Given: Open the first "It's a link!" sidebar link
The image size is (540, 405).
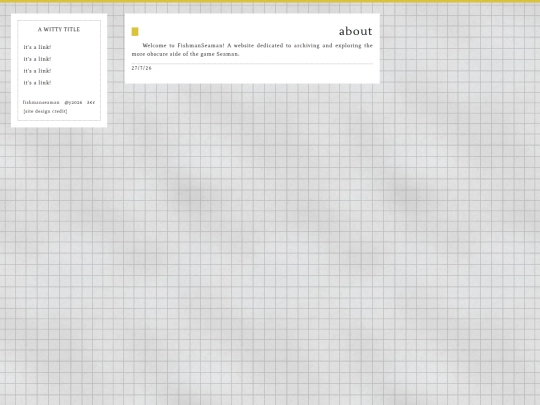Looking at the screenshot, I should [37, 47].
